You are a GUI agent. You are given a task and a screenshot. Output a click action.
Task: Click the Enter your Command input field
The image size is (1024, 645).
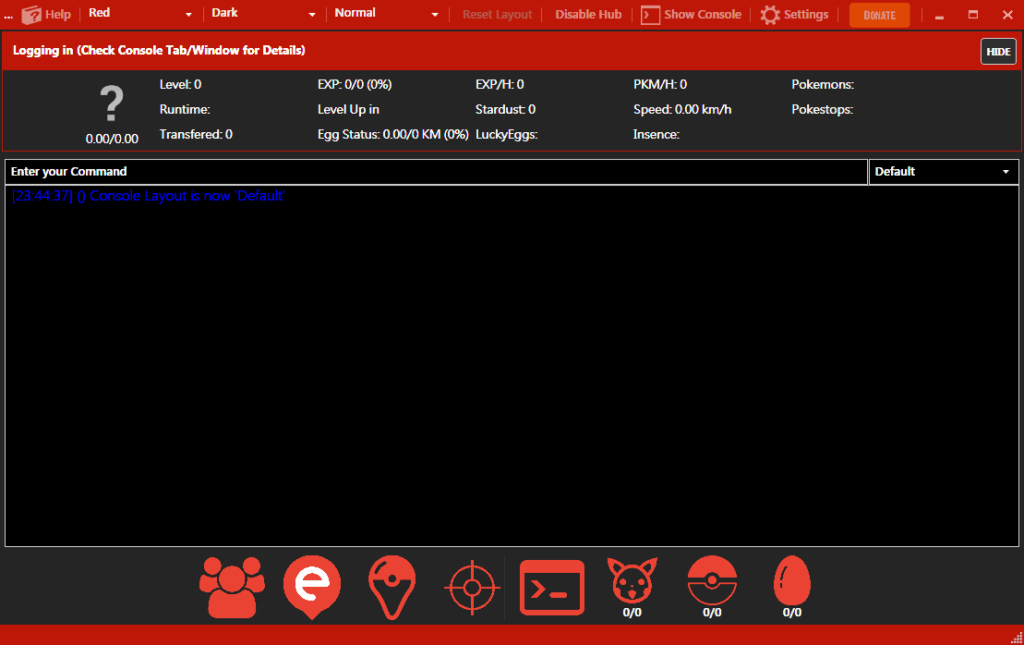[436, 172]
